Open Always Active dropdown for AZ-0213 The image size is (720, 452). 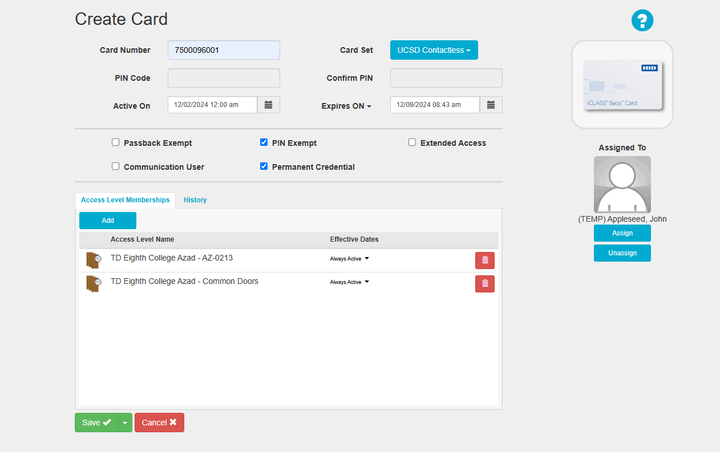point(349,259)
